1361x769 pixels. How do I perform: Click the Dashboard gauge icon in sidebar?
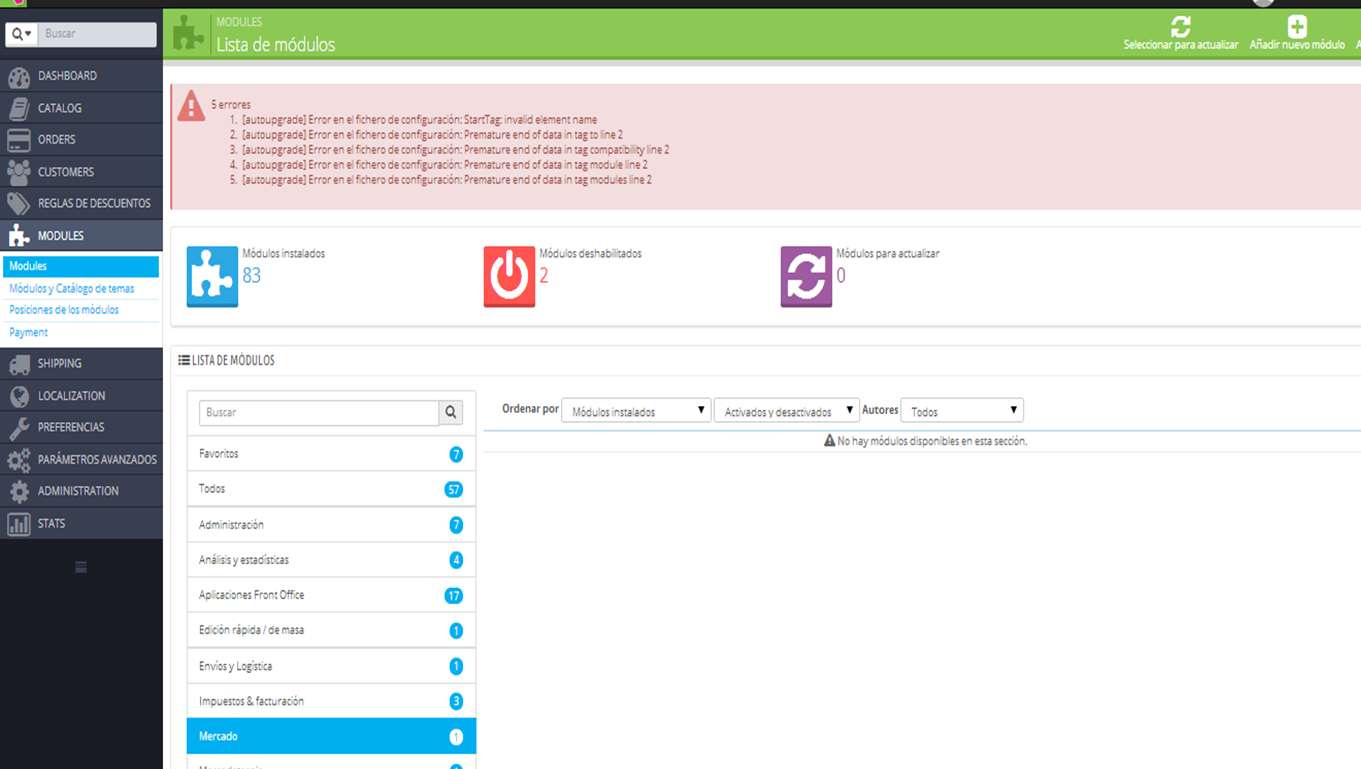(19, 76)
